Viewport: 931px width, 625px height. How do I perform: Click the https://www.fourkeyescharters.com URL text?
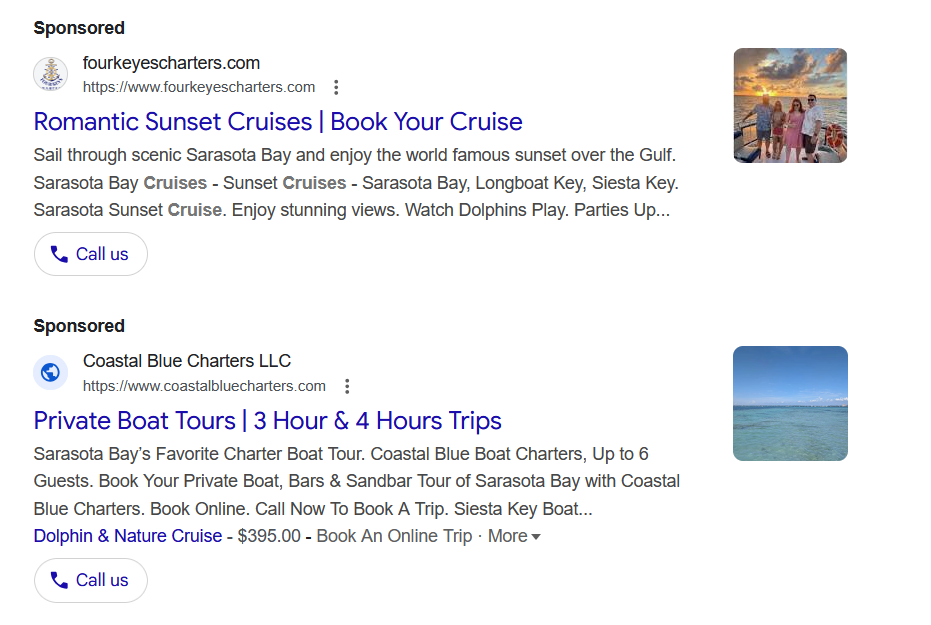point(199,87)
